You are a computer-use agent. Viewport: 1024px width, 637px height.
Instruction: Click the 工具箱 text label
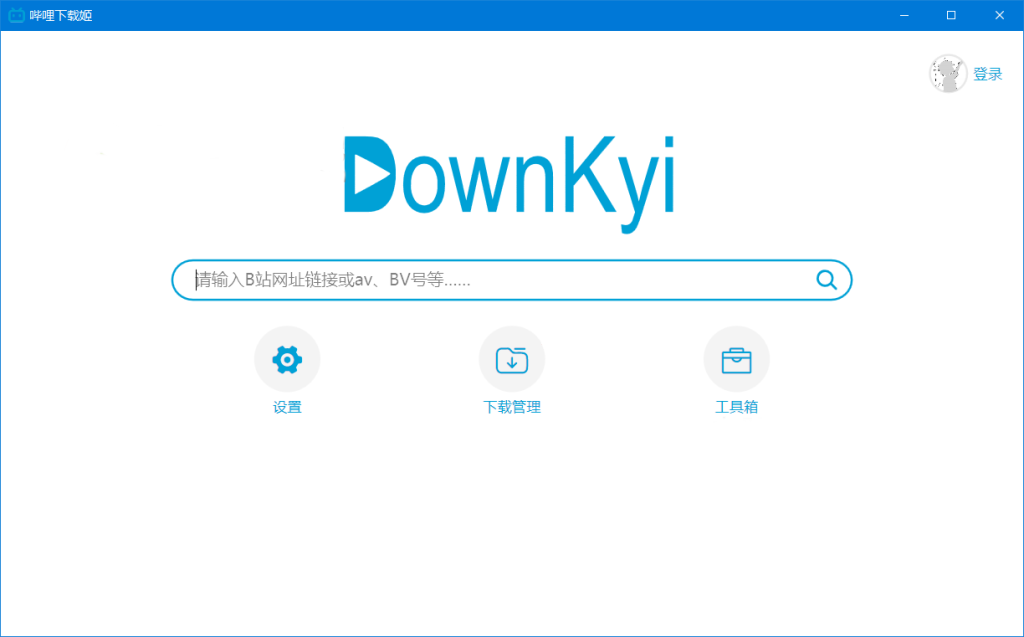coord(736,407)
